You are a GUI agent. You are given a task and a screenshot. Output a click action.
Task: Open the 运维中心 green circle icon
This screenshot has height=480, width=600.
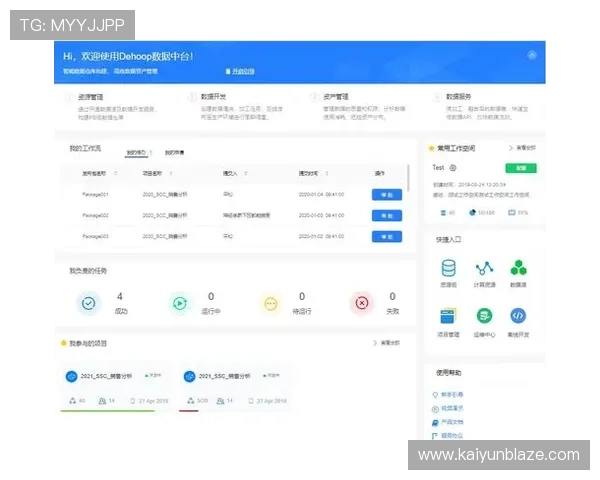[484, 316]
